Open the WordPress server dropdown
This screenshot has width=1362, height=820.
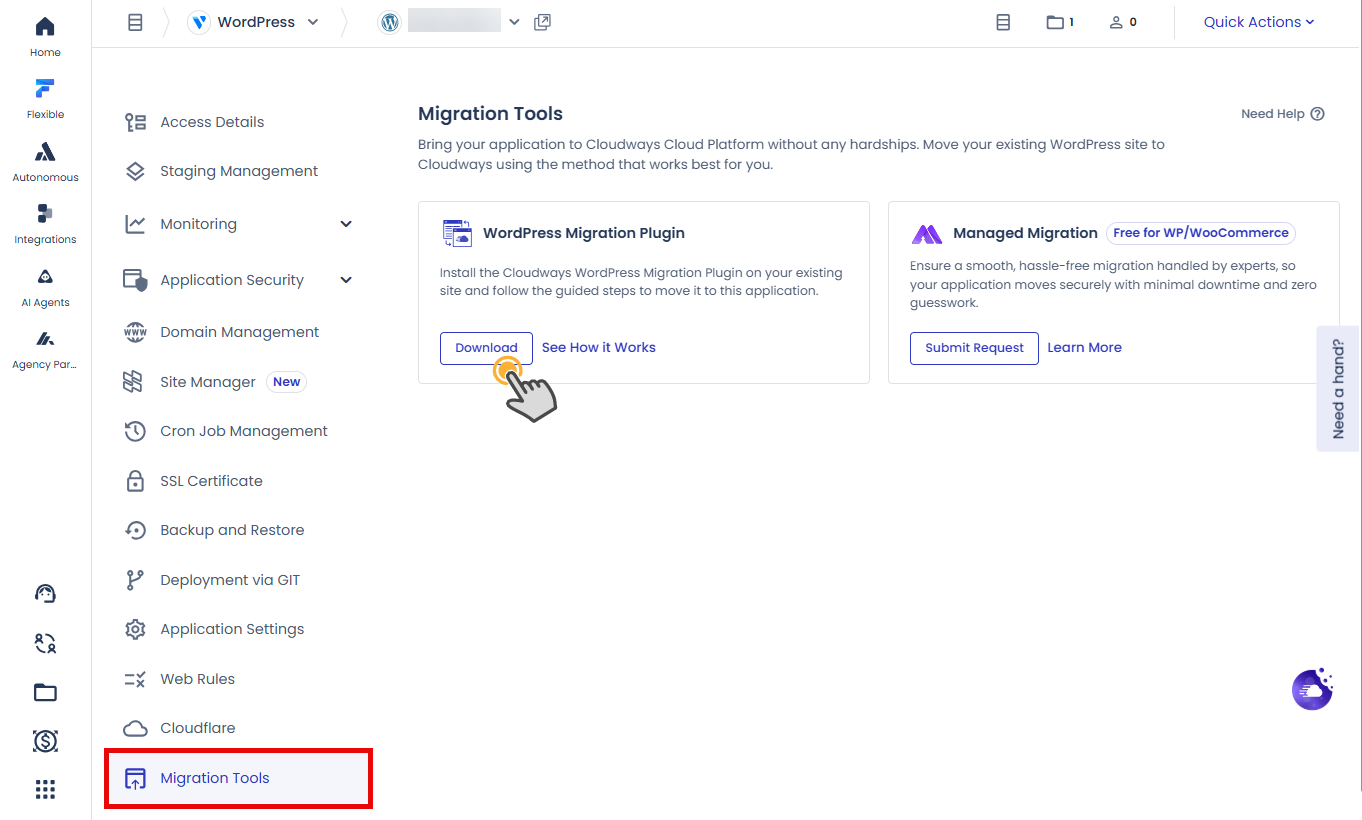click(x=254, y=22)
